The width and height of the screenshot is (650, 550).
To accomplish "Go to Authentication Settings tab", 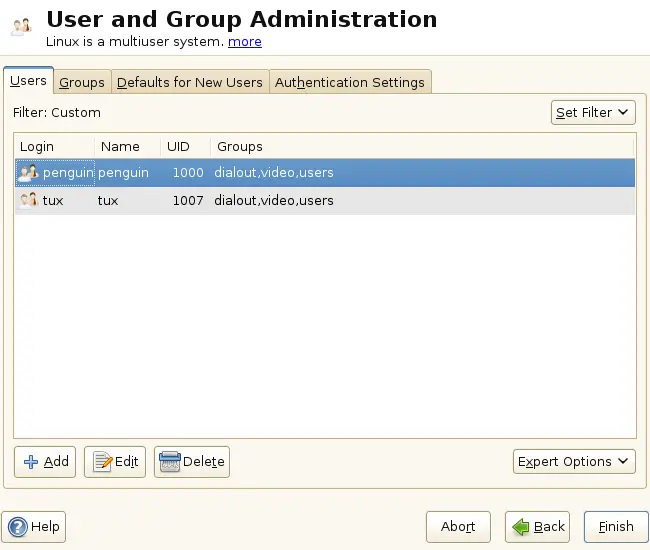I will 350,82.
